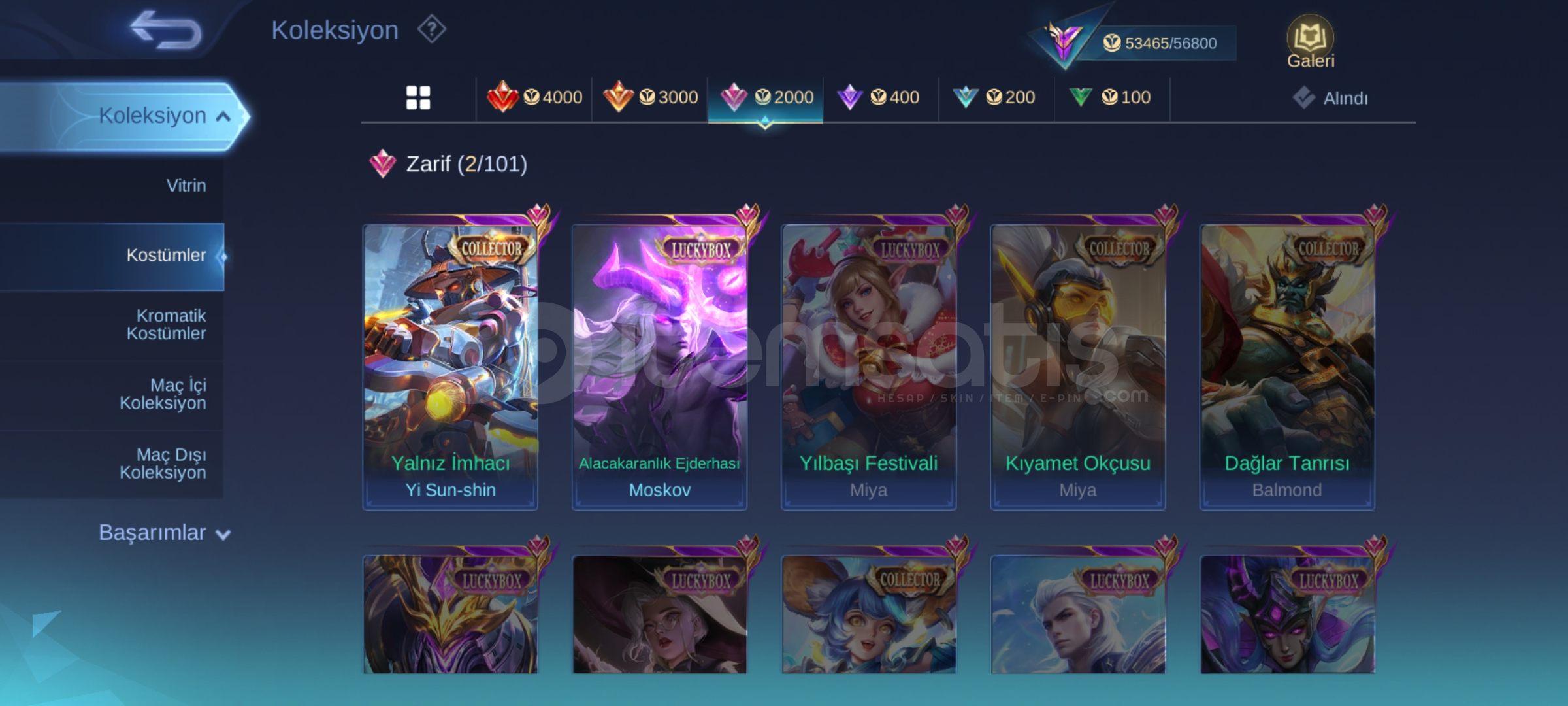Filter by the red 4000 gem tier
The width and height of the screenshot is (1568, 706).
tap(534, 97)
